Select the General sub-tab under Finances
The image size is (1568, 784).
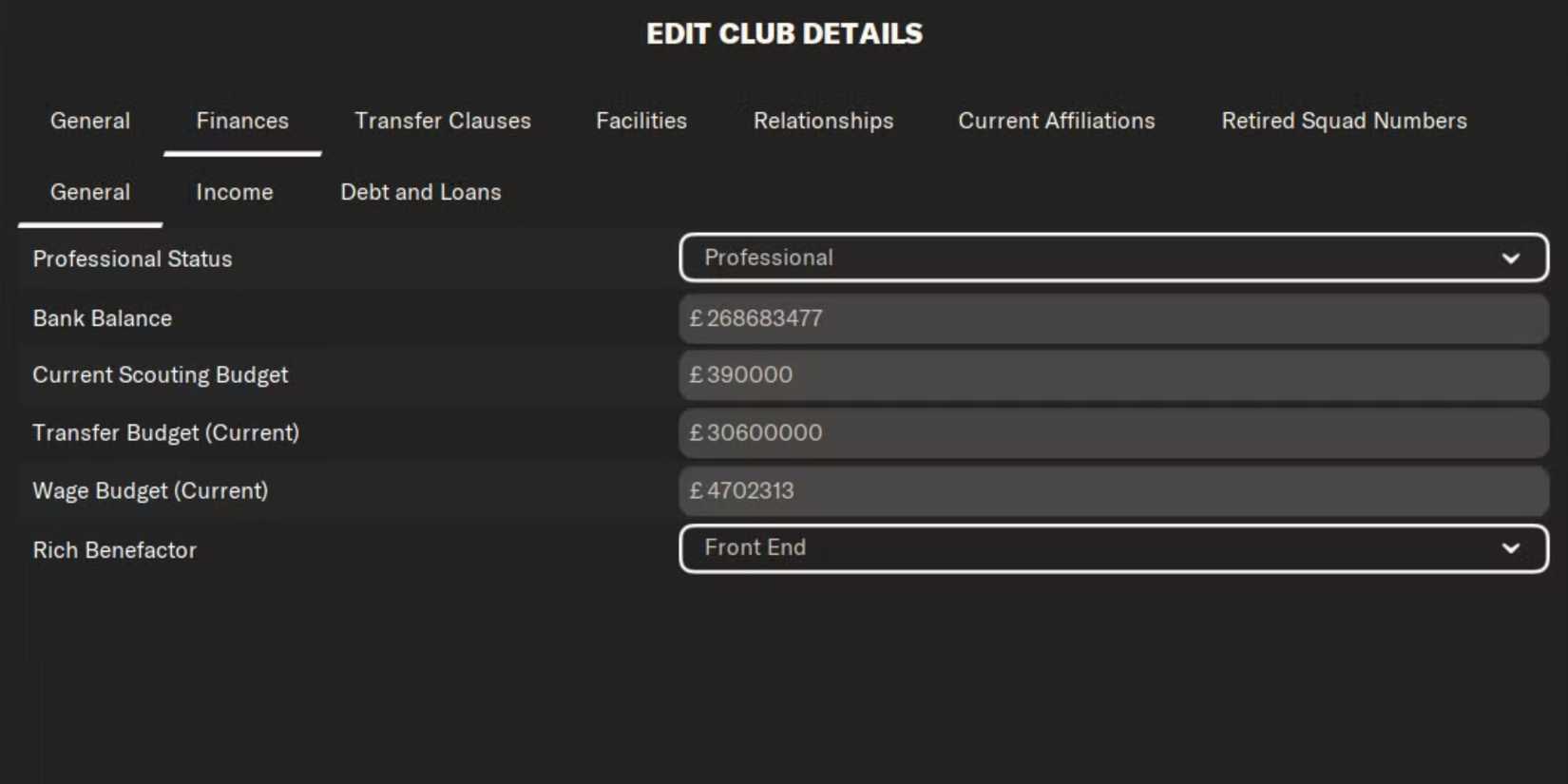90,192
